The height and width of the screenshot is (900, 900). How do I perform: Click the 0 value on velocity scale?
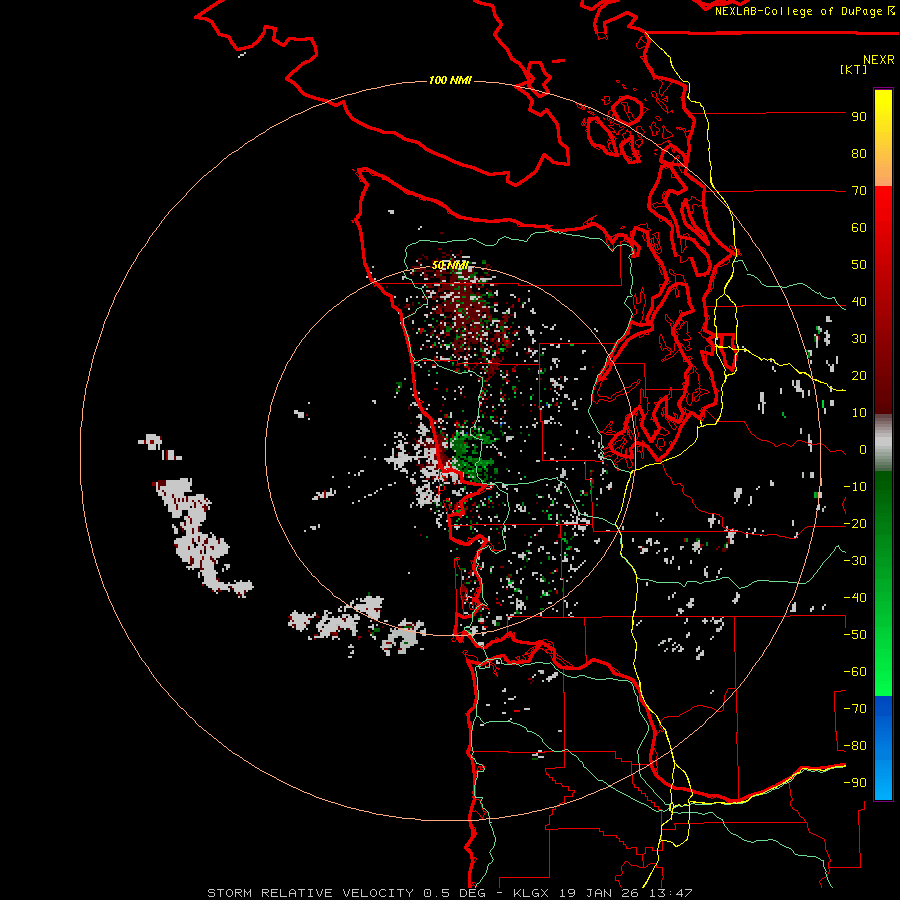(x=862, y=450)
